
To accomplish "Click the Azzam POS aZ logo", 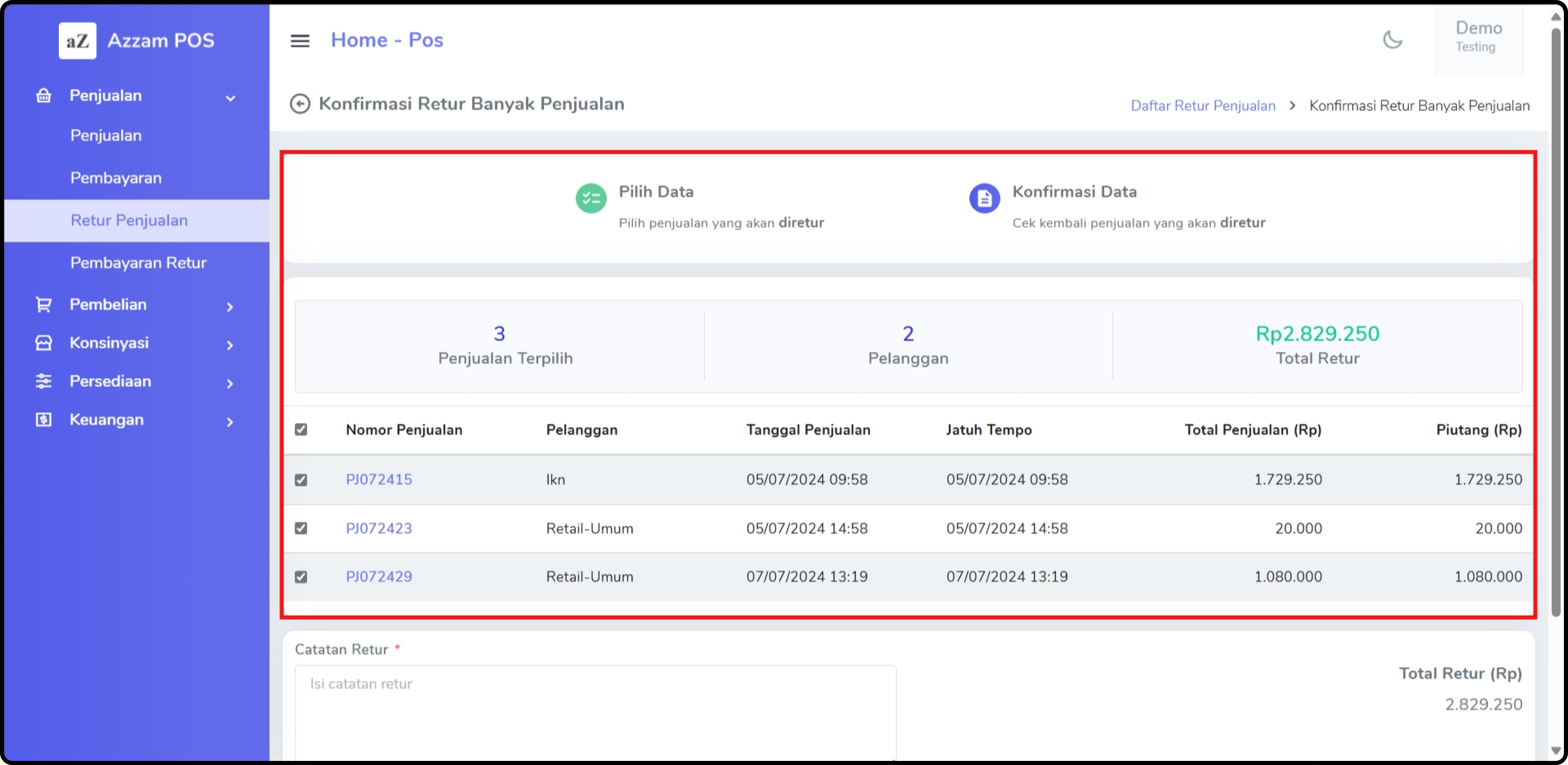I will pos(77,41).
